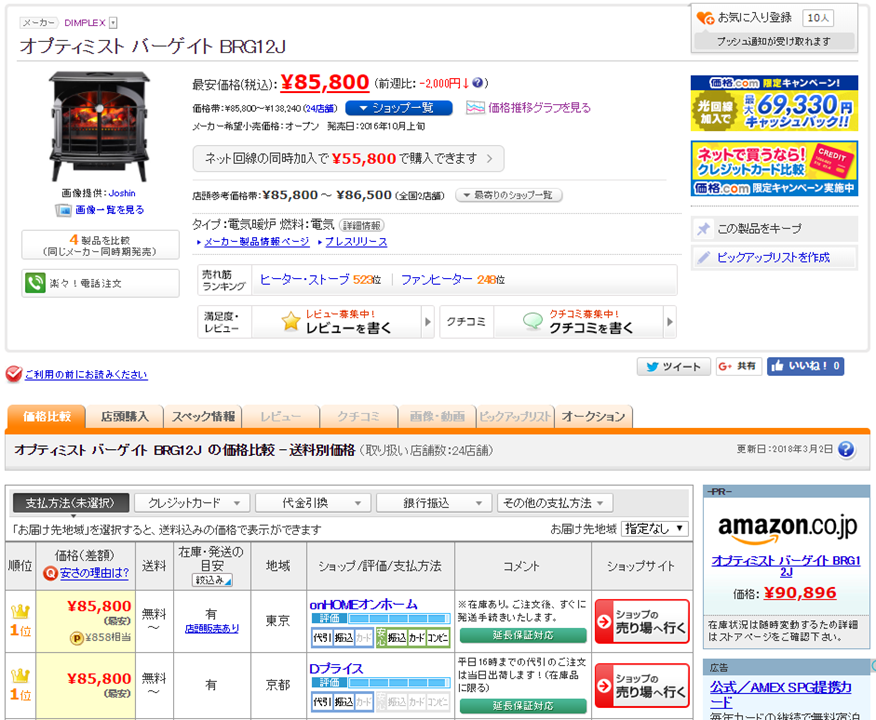Click red arrow icon in Dプライス shop button

pos(604,685)
